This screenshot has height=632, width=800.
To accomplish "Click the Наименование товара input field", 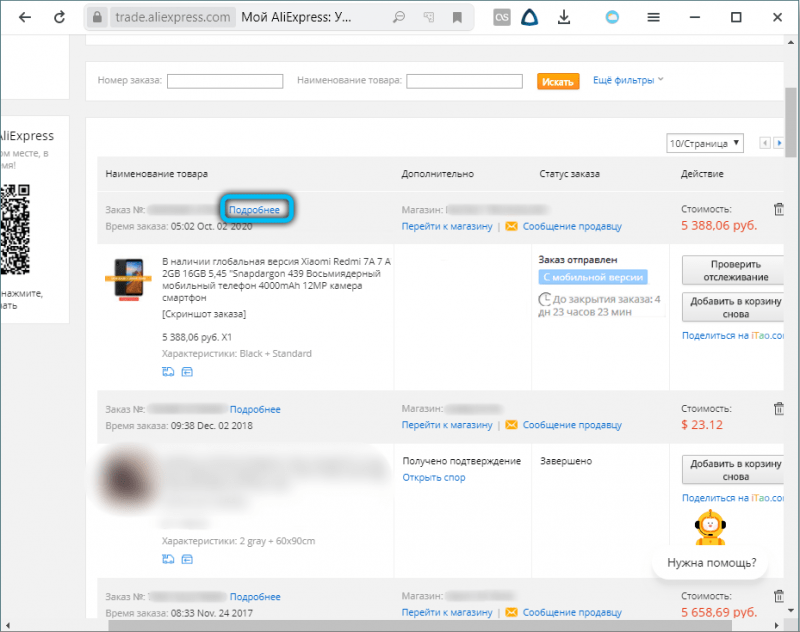I will click(464, 81).
